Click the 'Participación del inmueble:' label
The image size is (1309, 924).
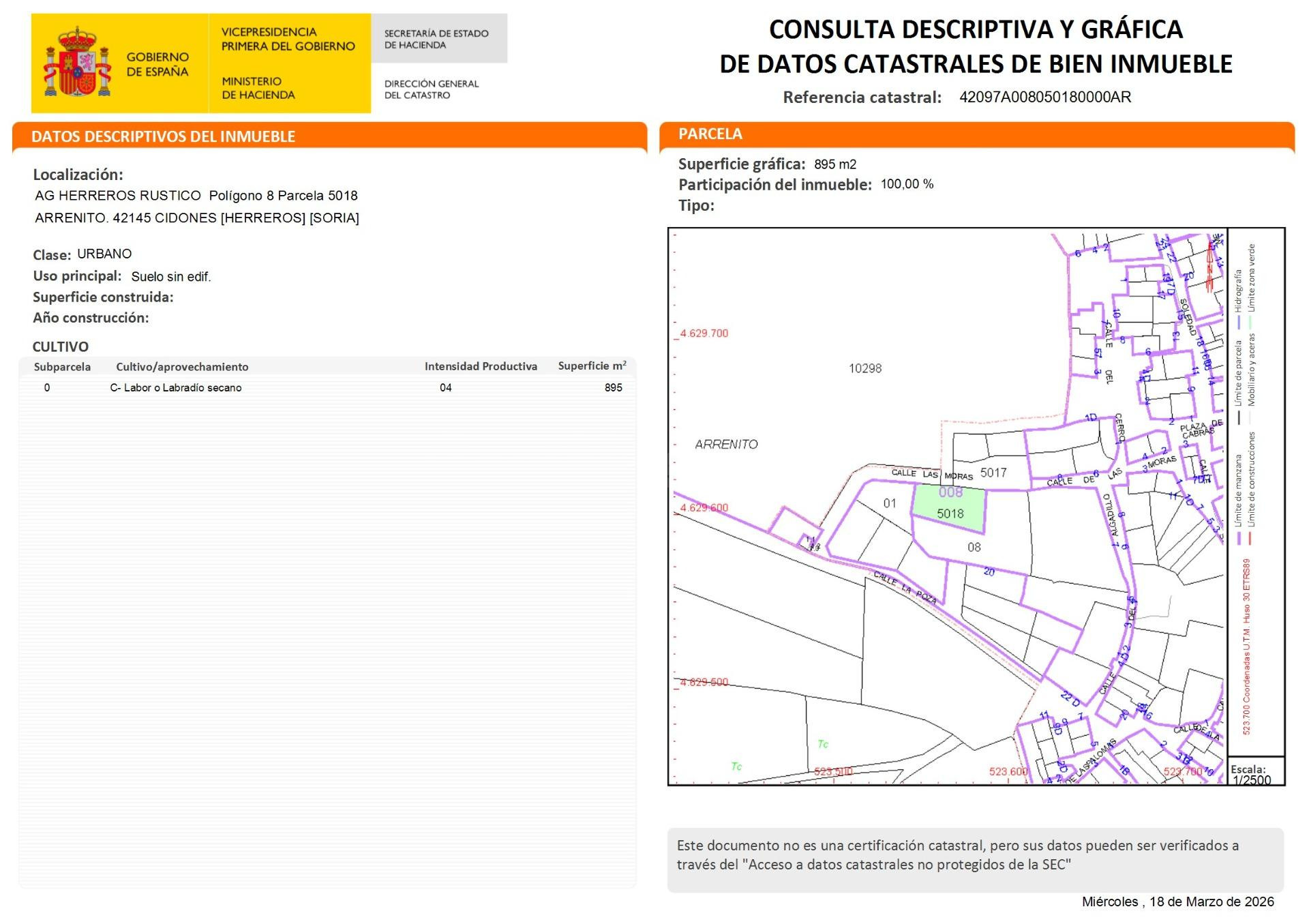[775, 185]
